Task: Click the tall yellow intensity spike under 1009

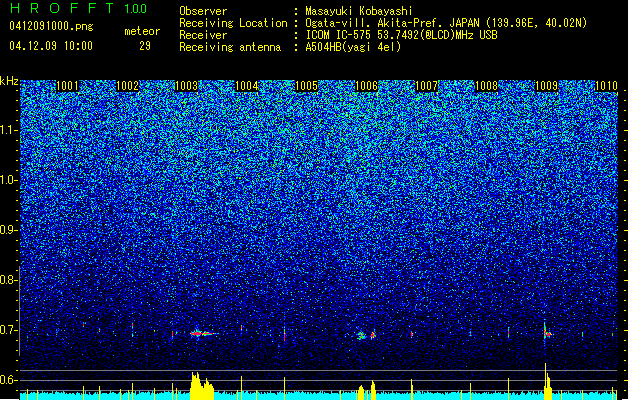Action: [x=547, y=381]
